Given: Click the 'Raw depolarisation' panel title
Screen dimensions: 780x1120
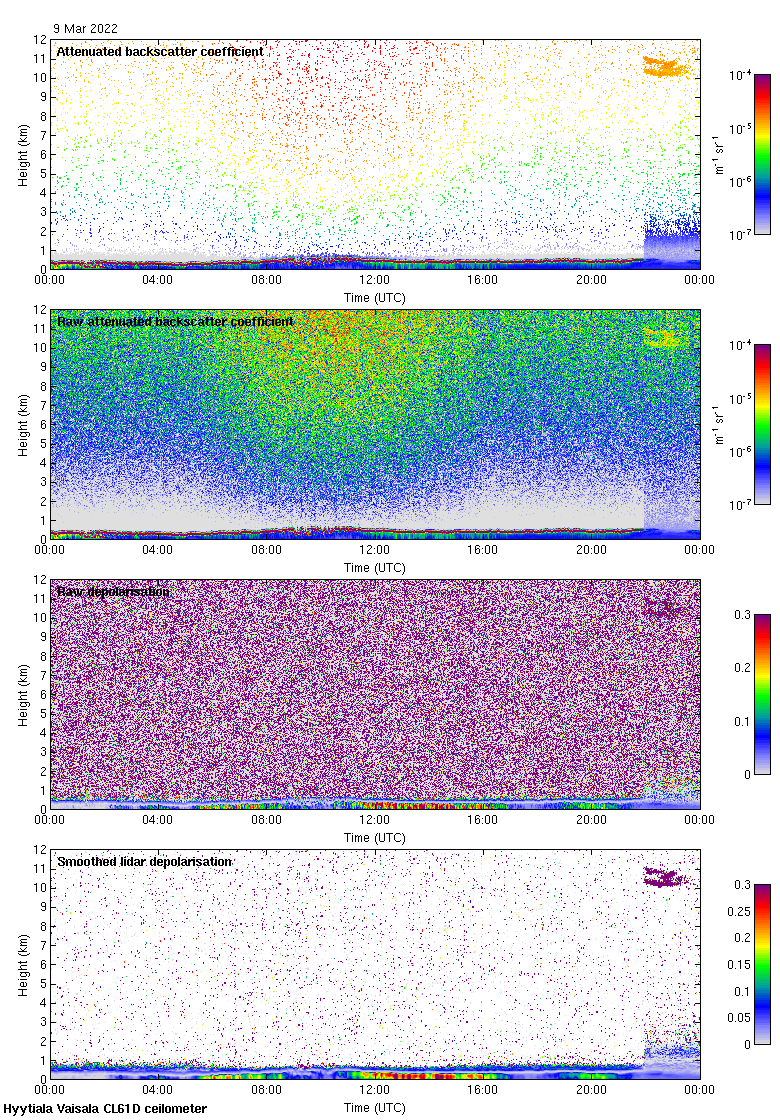Looking at the screenshot, I should (114, 591).
